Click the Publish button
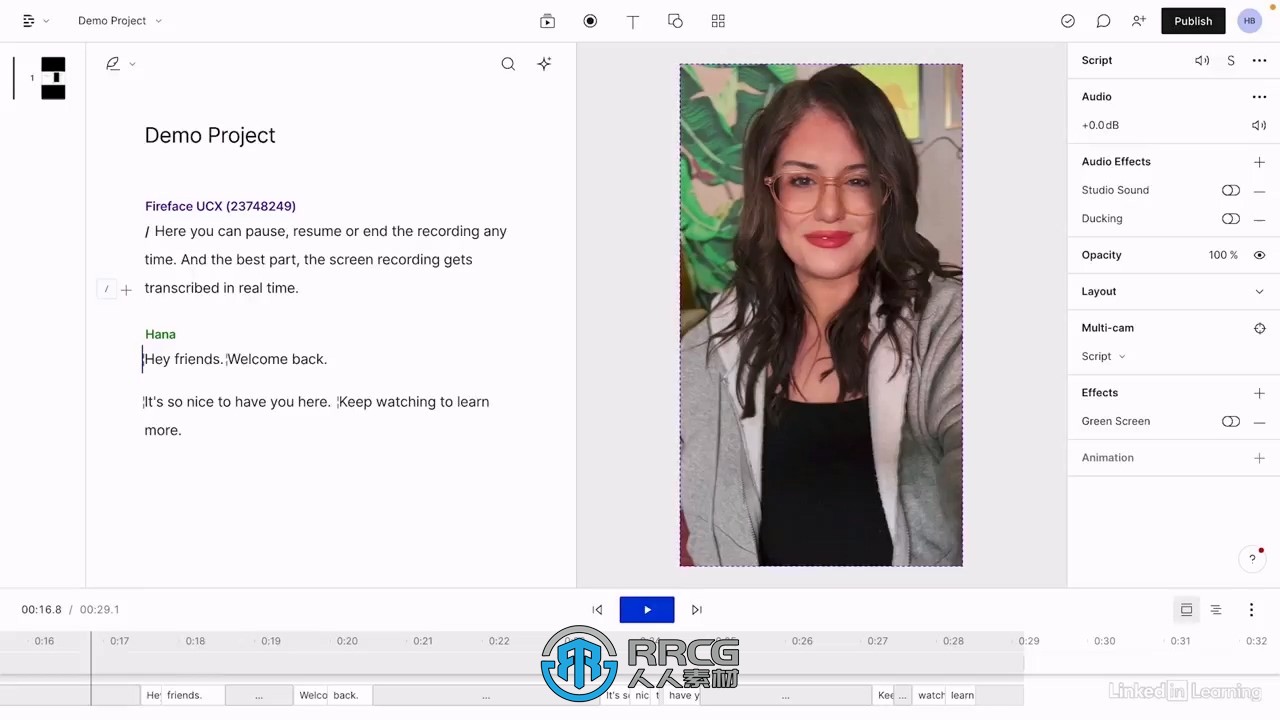 click(x=1193, y=21)
